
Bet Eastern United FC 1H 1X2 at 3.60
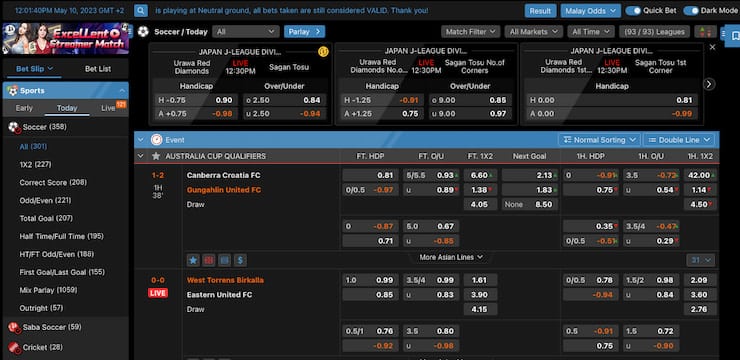pyautogui.click(x=700, y=294)
